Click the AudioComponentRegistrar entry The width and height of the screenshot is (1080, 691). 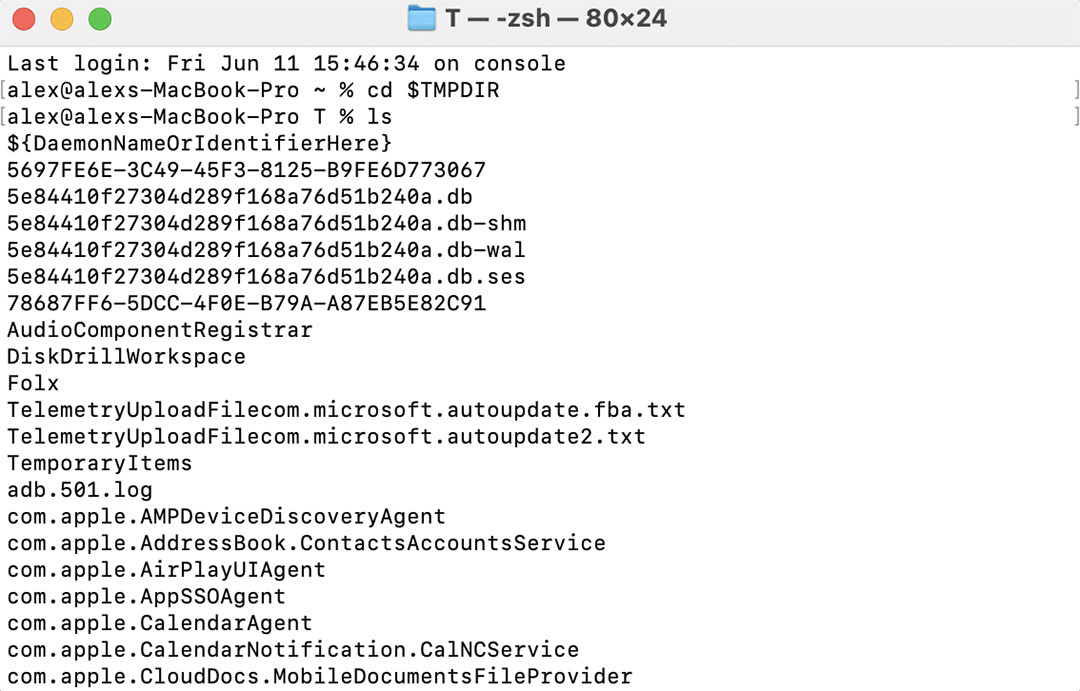(x=159, y=330)
